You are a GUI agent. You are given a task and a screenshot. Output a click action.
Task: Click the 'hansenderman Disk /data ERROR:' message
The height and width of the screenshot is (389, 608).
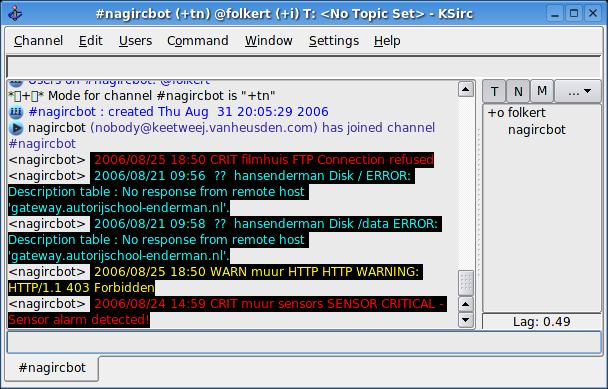336,224
